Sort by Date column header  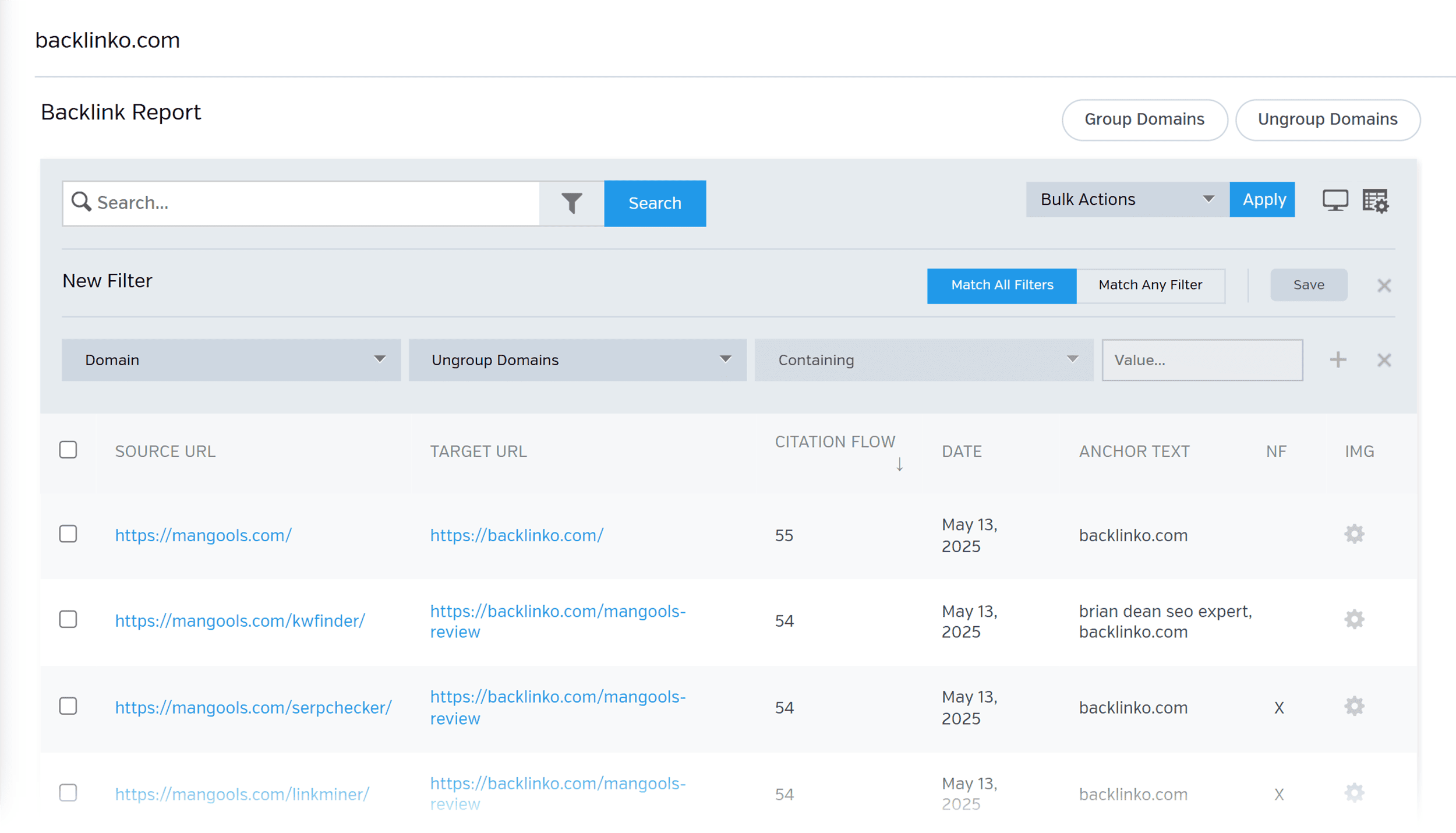click(x=962, y=451)
